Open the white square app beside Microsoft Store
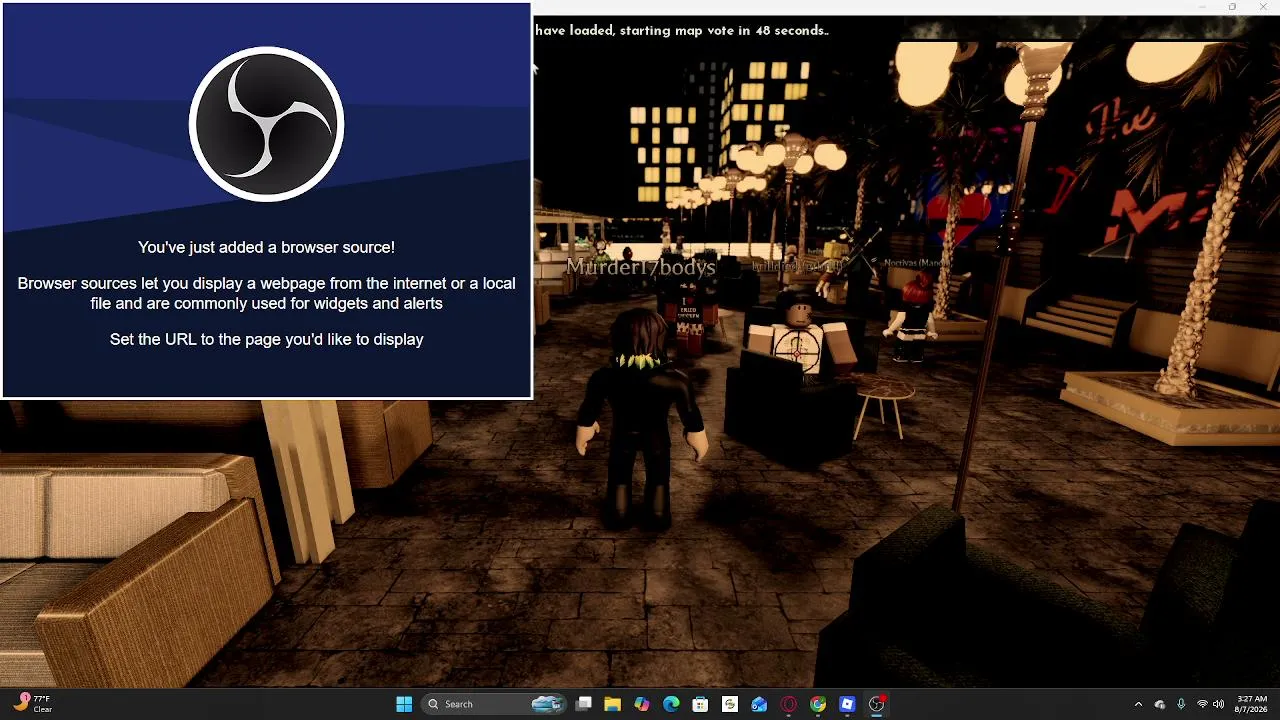 pos(730,704)
